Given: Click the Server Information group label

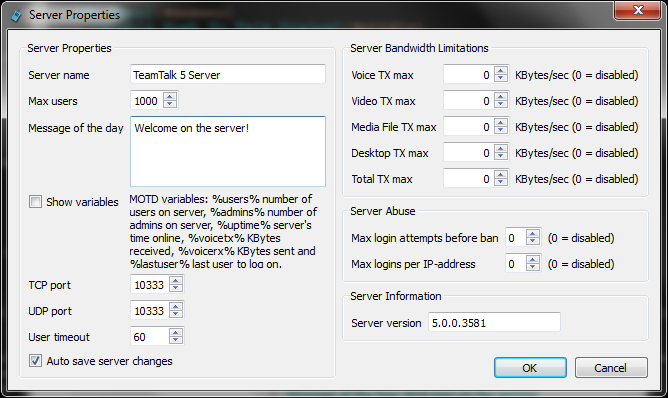Looking at the screenshot, I should 396,296.
